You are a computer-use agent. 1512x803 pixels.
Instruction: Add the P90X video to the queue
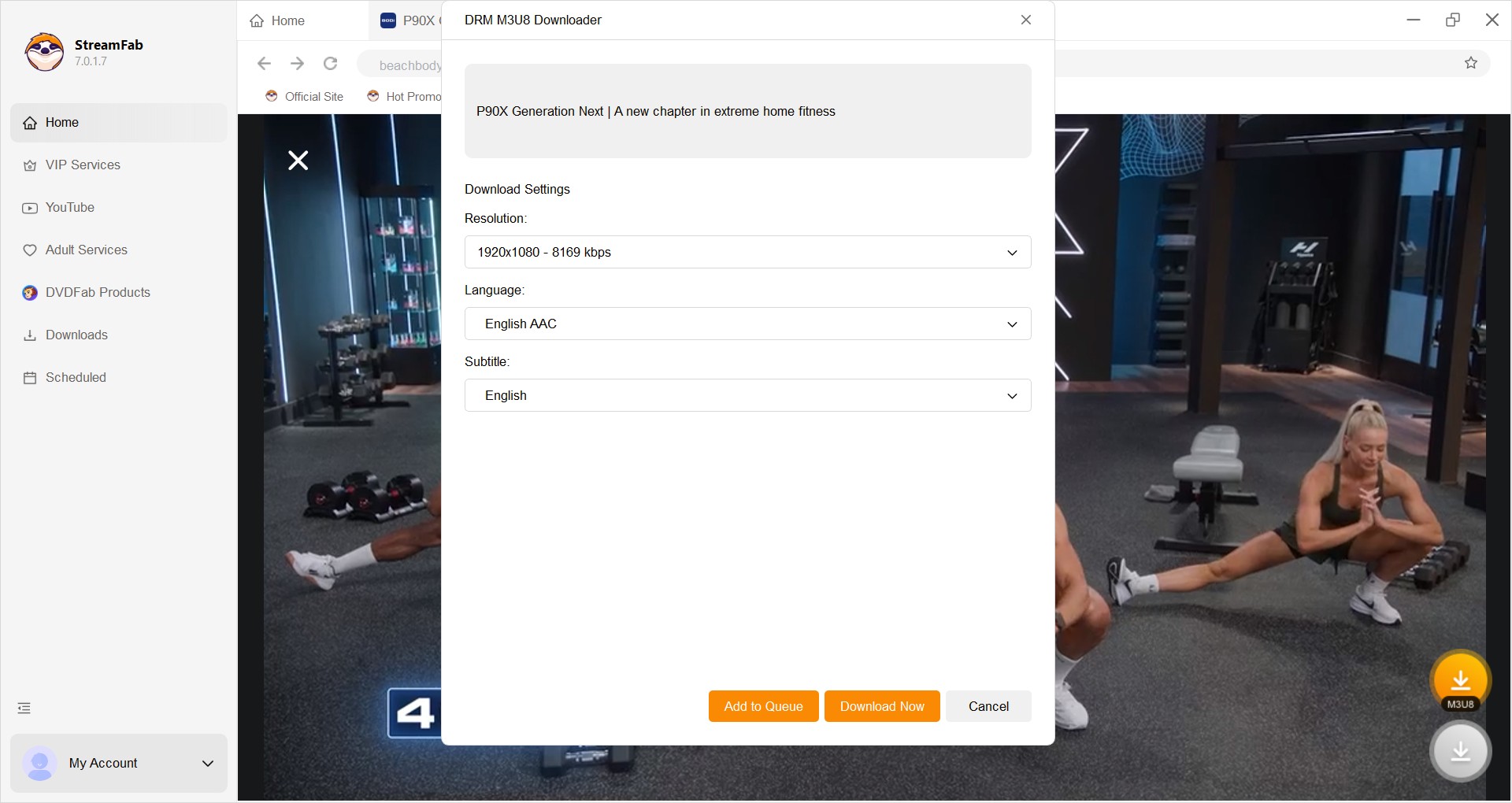pyautogui.click(x=762, y=705)
